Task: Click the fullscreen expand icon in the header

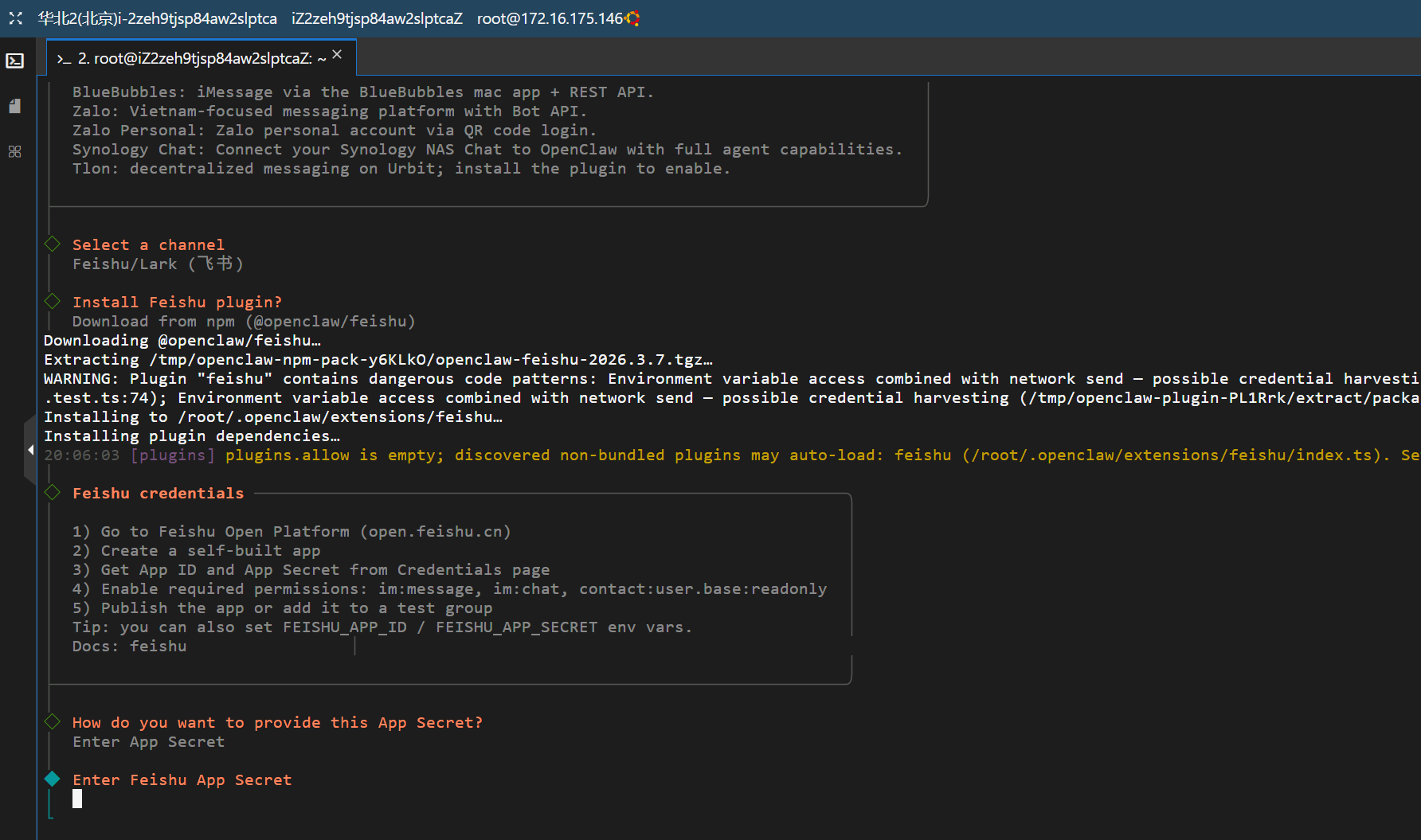Action: tap(15, 18)
